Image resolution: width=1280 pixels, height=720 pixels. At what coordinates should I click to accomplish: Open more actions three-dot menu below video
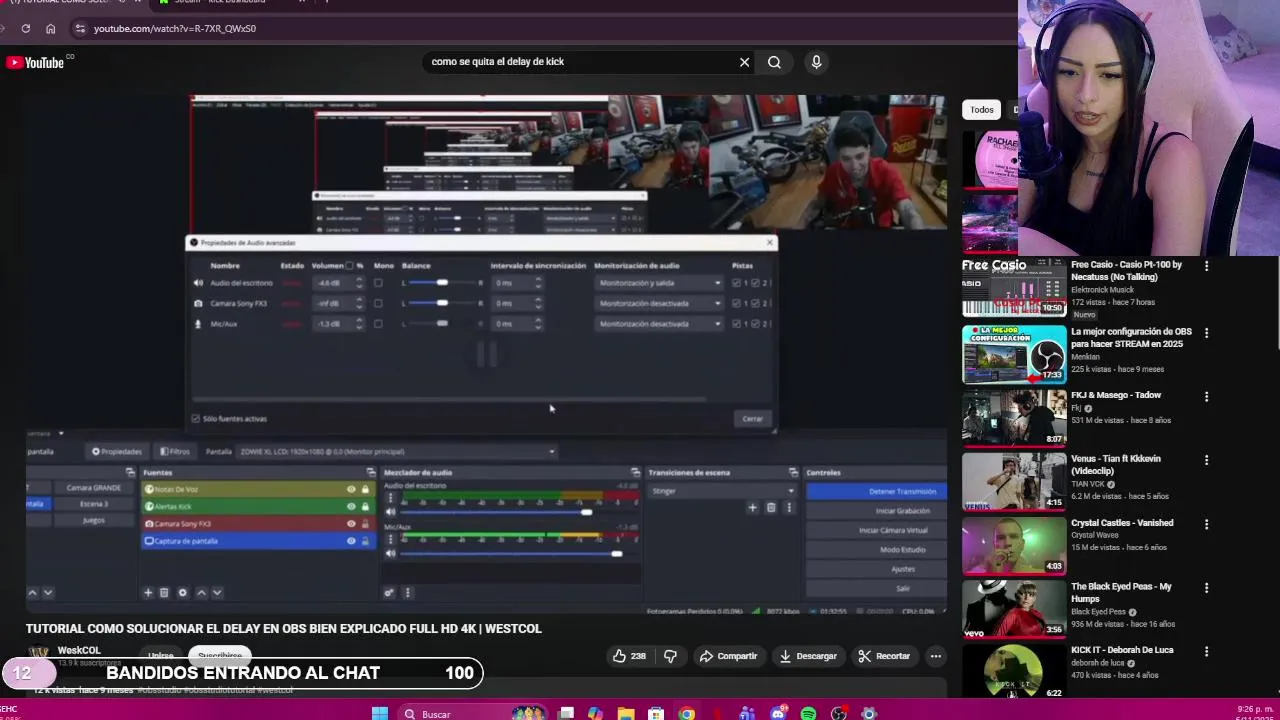[x=935, y=656]
